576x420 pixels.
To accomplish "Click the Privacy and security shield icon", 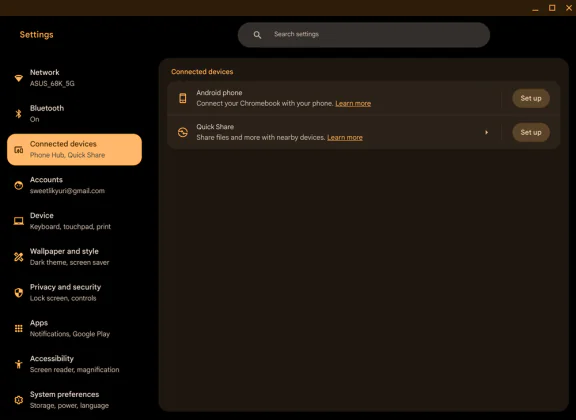I will (18, 292).
